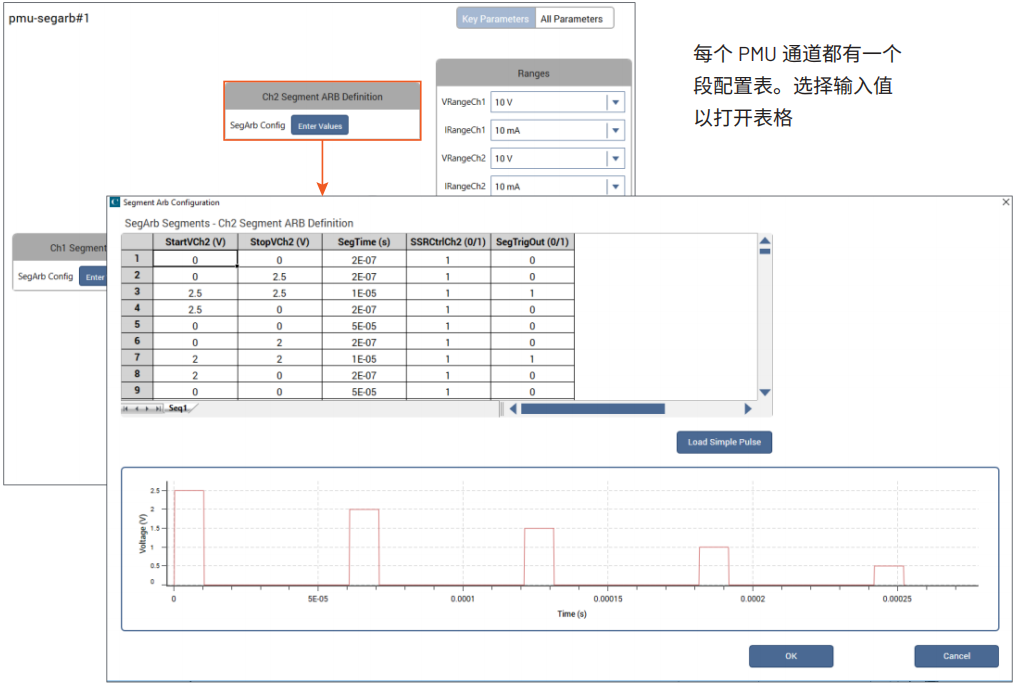Click the Cancel button
This screenshot has height=687, width=1017.
956,656
